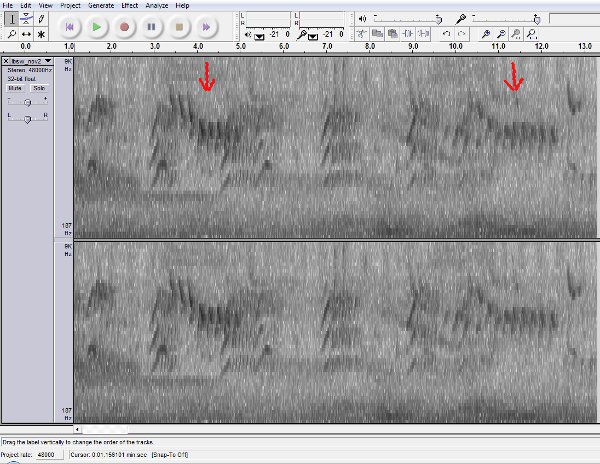Choose the Draw pencil tool
Screen dimensions: 600x464
coord(41,19)
